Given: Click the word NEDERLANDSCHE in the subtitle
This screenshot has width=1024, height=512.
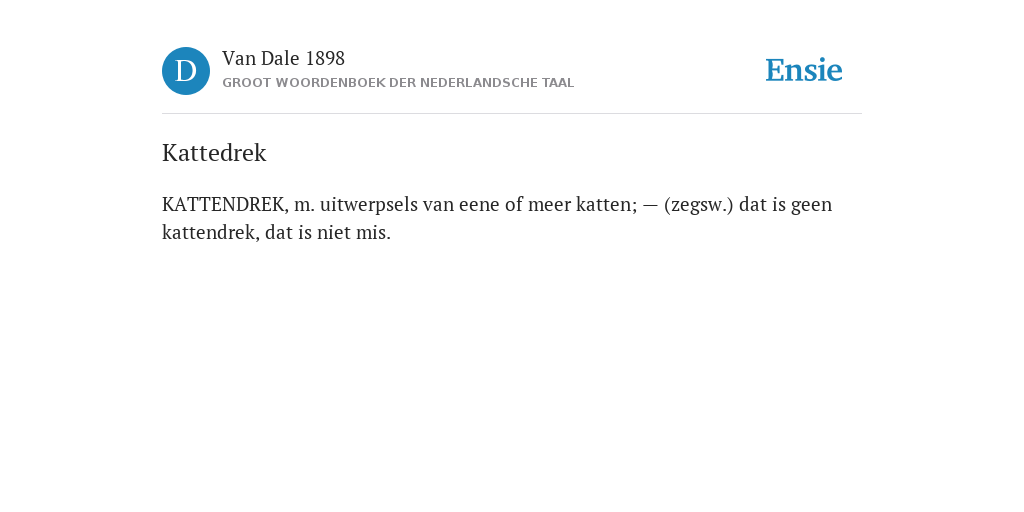Looking at the screenshot, I should [x=470, y=83].
